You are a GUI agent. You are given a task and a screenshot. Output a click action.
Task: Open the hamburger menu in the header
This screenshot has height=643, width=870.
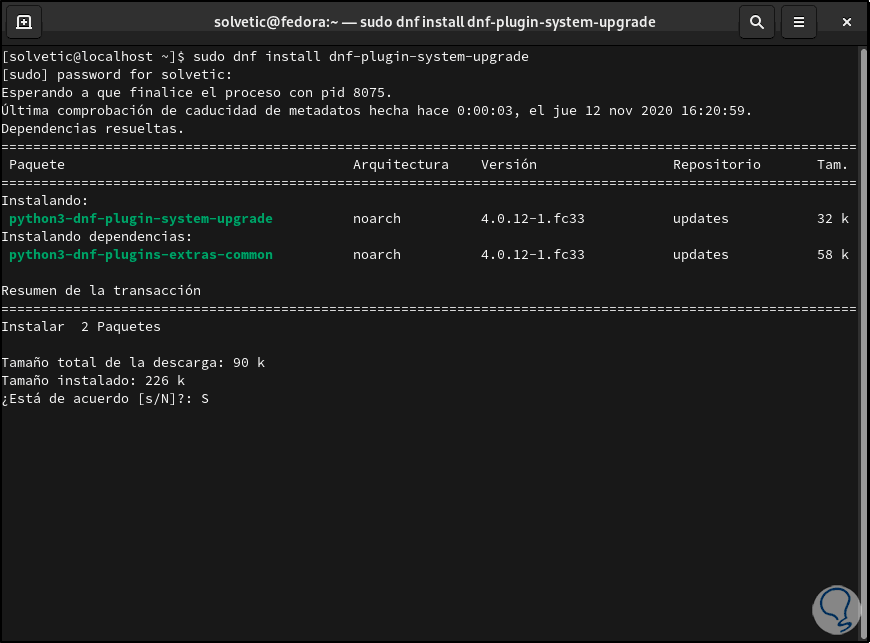[x=798, y=22]
